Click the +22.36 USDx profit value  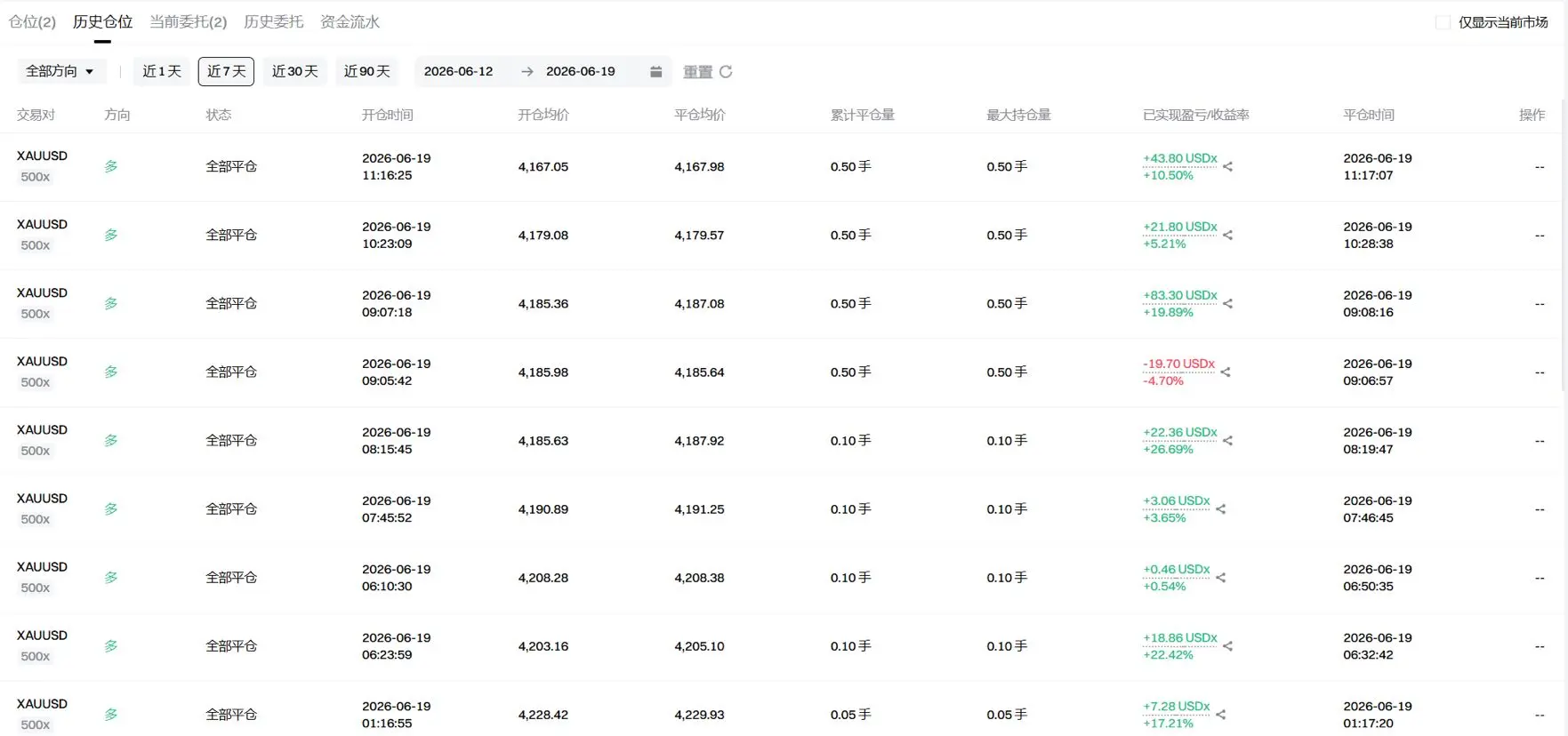point(1179,432)
